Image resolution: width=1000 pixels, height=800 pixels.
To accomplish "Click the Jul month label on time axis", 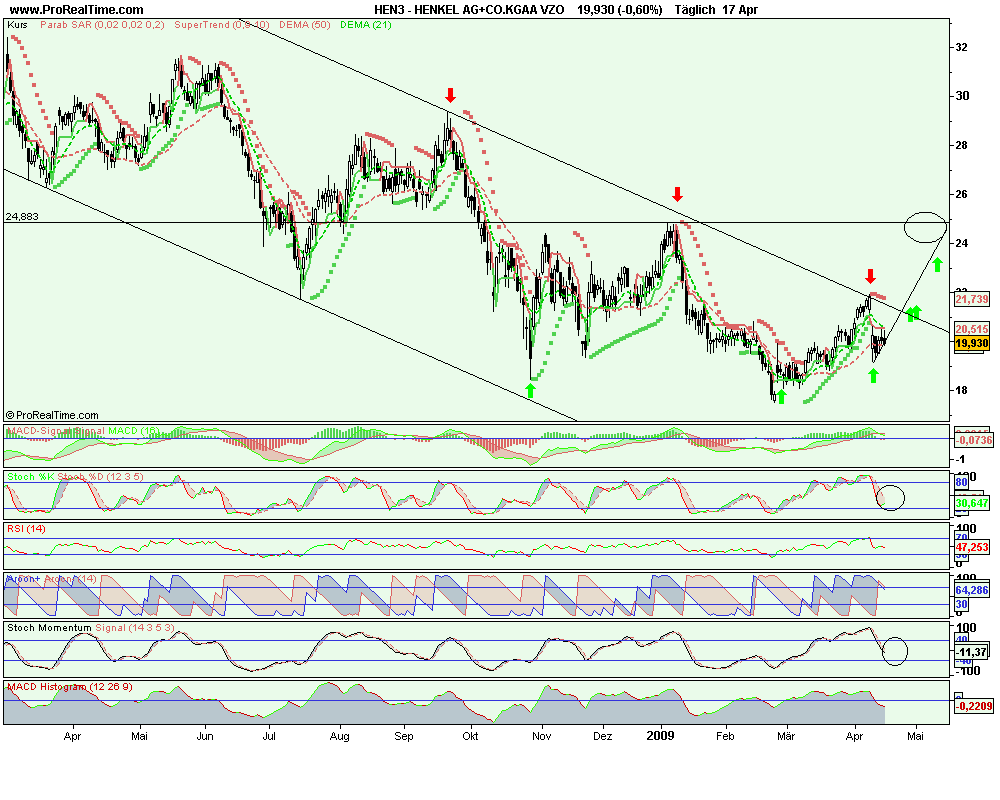I will tap(269, 736).
